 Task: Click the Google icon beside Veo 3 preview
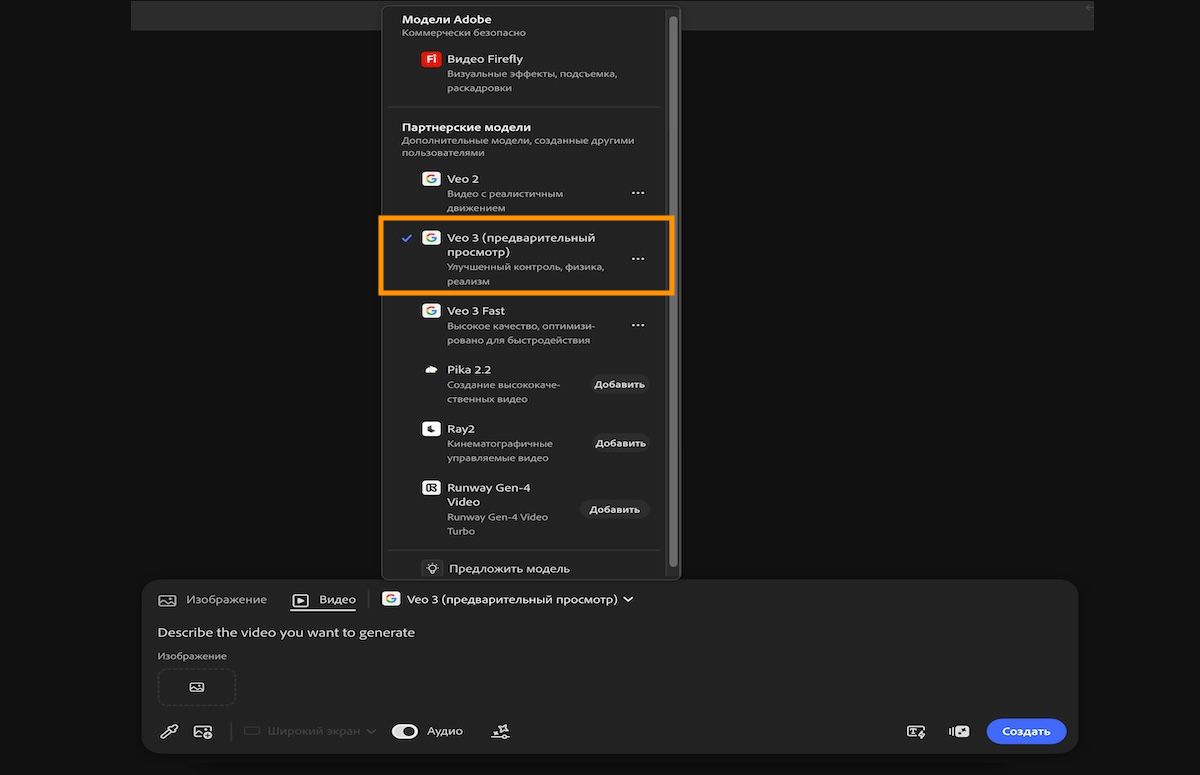tap(431, 238)
